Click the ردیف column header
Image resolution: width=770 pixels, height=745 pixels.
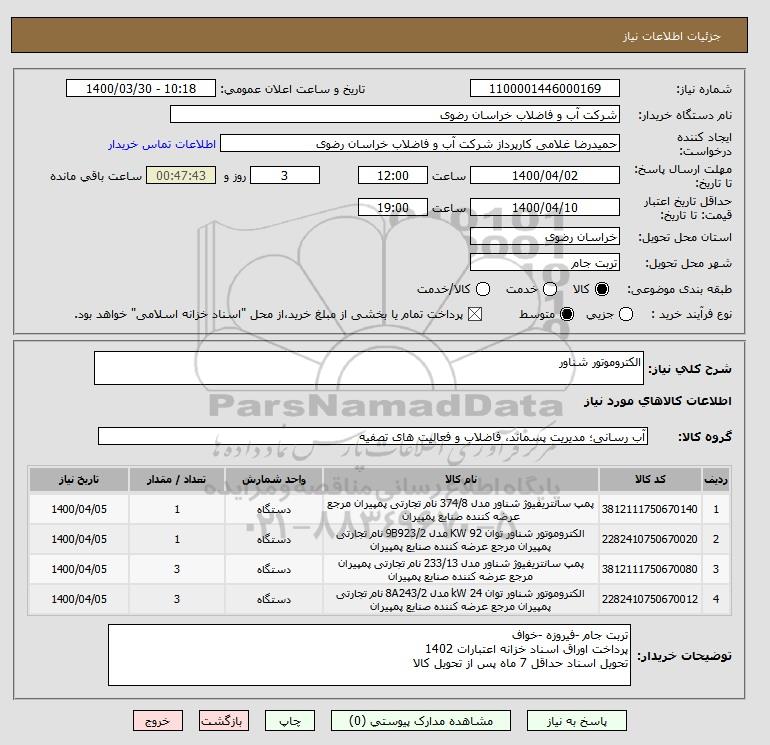pyautogui.click(x=715, y=479)
